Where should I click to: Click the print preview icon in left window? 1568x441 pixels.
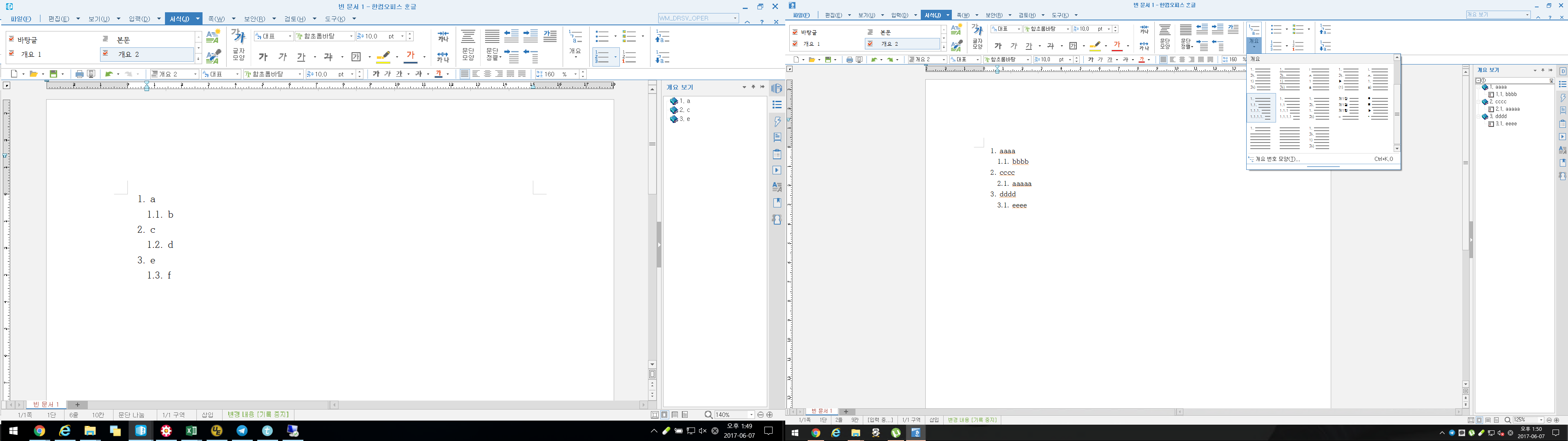click(x=91, y=74)
